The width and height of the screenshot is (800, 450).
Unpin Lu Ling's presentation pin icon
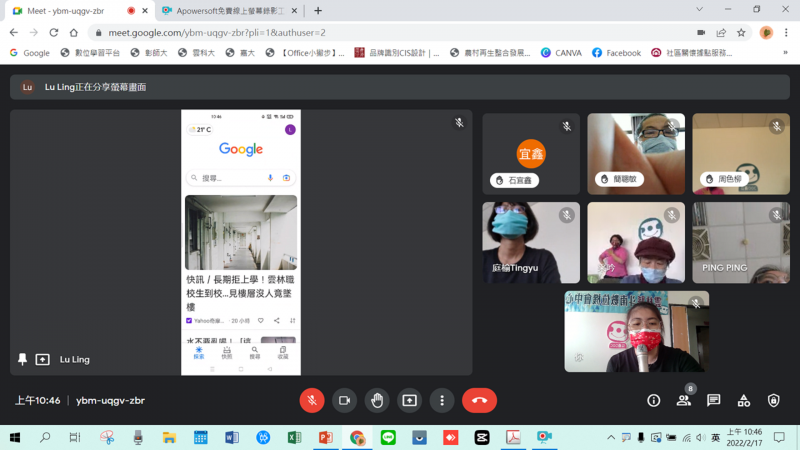coord(22,359)
